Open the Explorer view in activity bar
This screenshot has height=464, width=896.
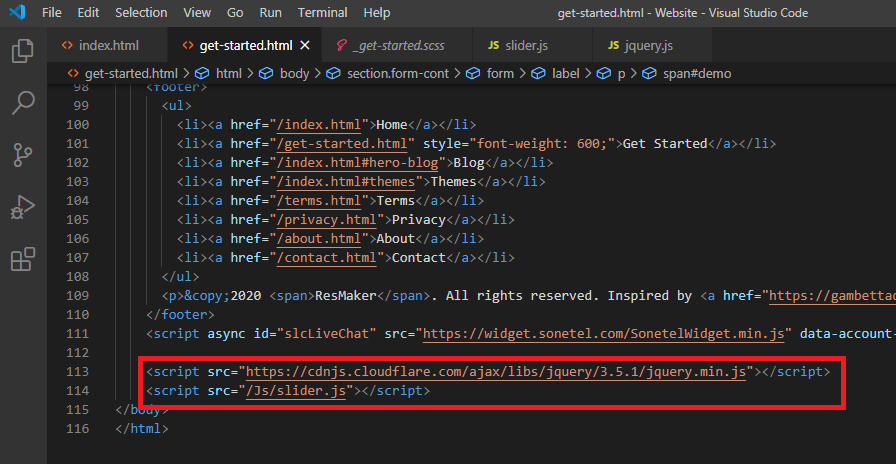tap(23, 51)
